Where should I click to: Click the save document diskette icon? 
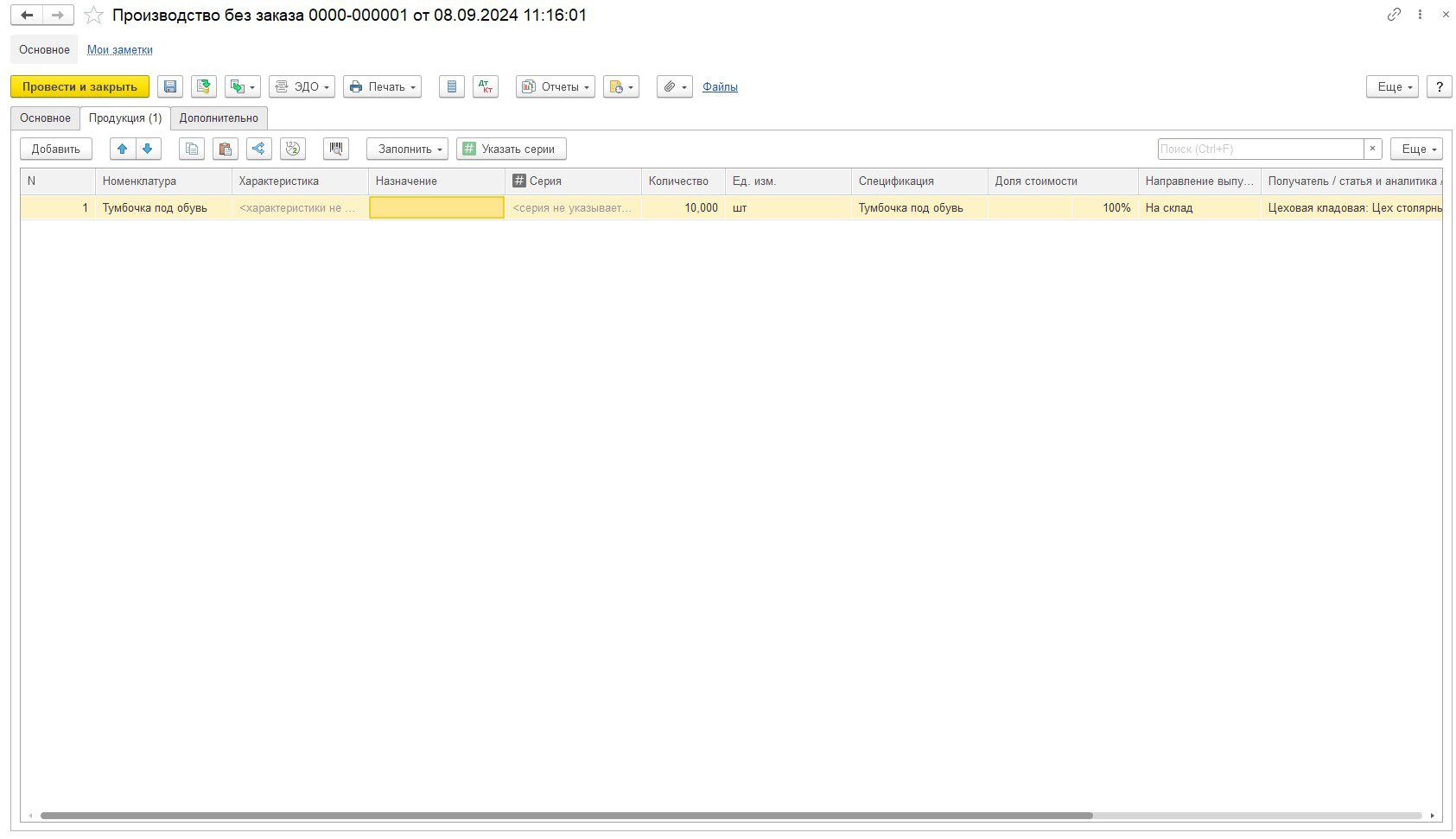(x=170, y=86)
